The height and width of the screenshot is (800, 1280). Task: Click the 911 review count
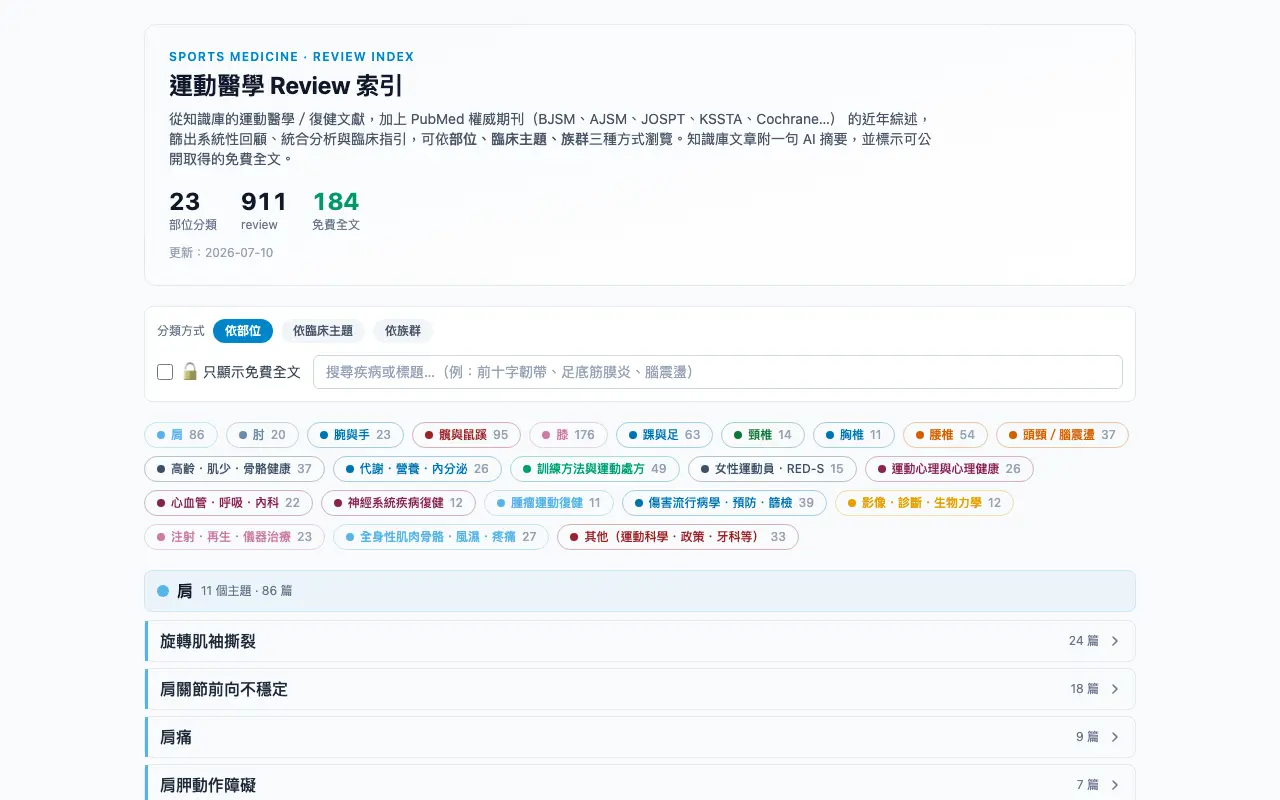(x=264, y=202)
